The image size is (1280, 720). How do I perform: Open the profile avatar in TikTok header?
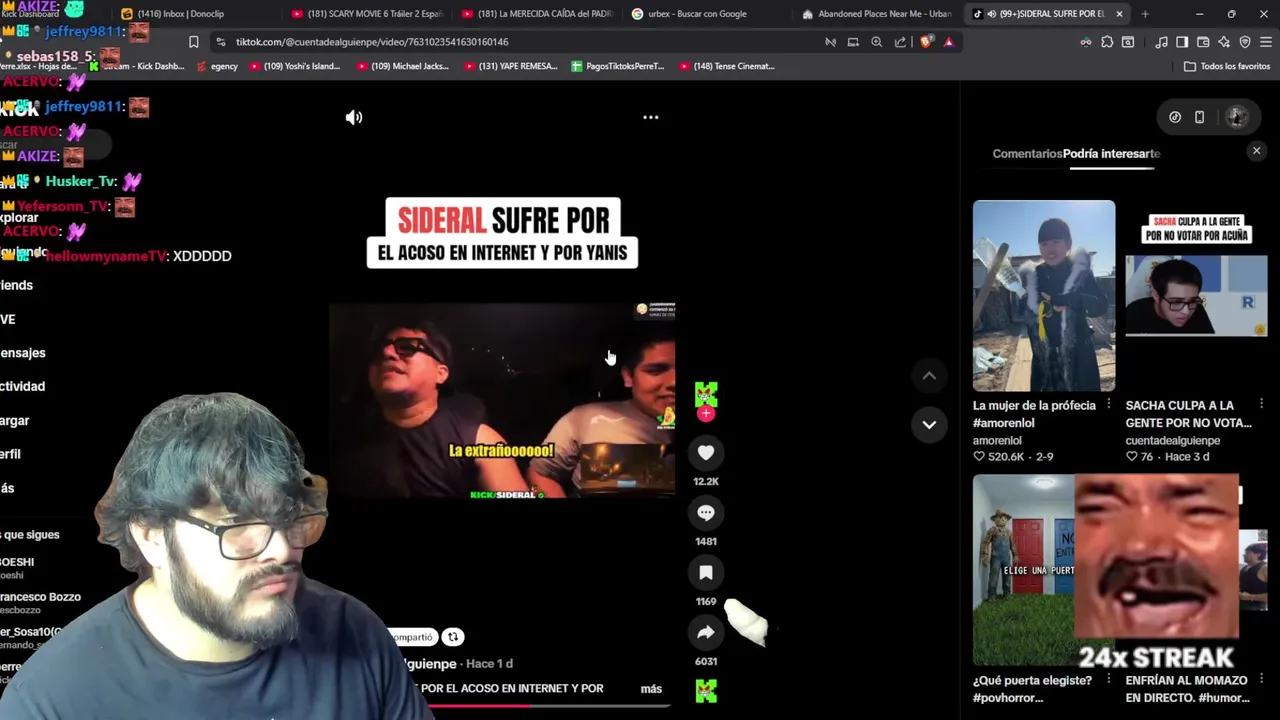1236,117
